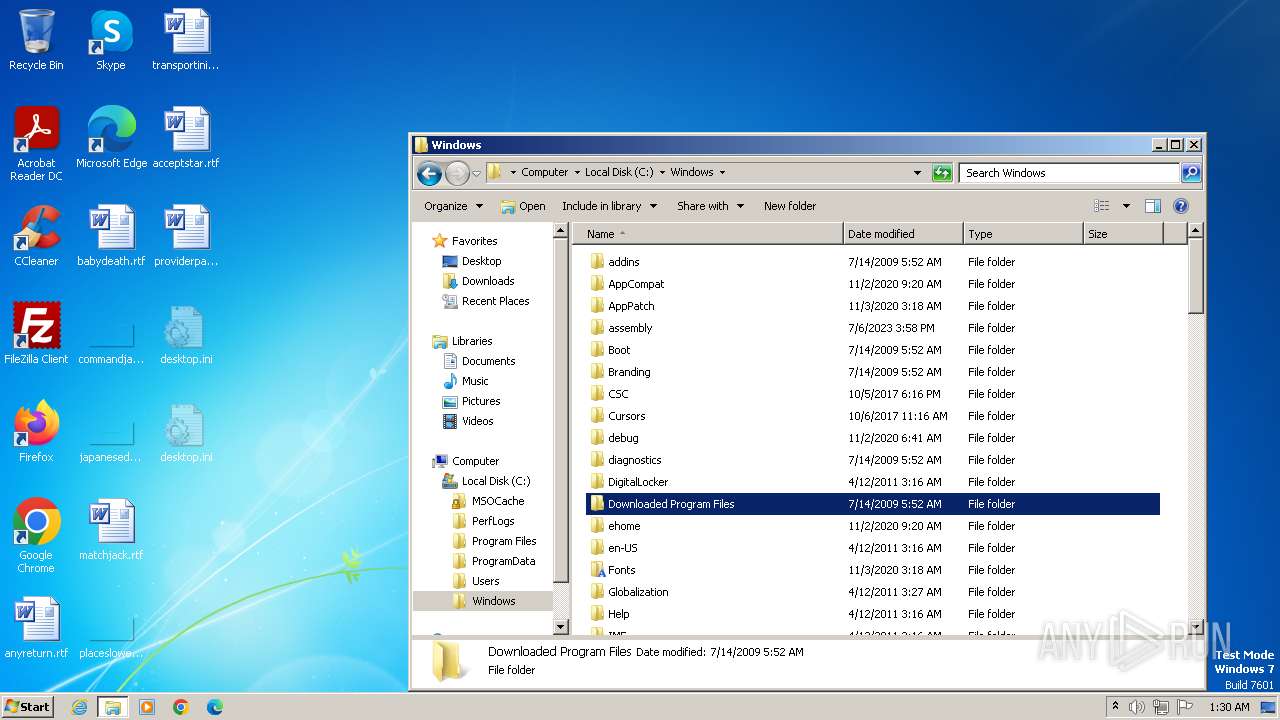Select the CCleaner desktop shortcut
The height and width of the screenshot is (720, 1280).
[36, 236]
